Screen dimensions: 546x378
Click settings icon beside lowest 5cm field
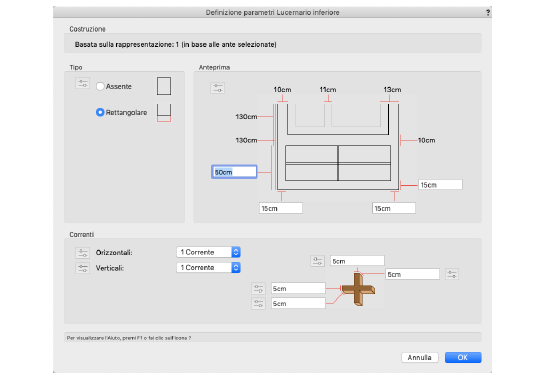(x=258, y=304)
